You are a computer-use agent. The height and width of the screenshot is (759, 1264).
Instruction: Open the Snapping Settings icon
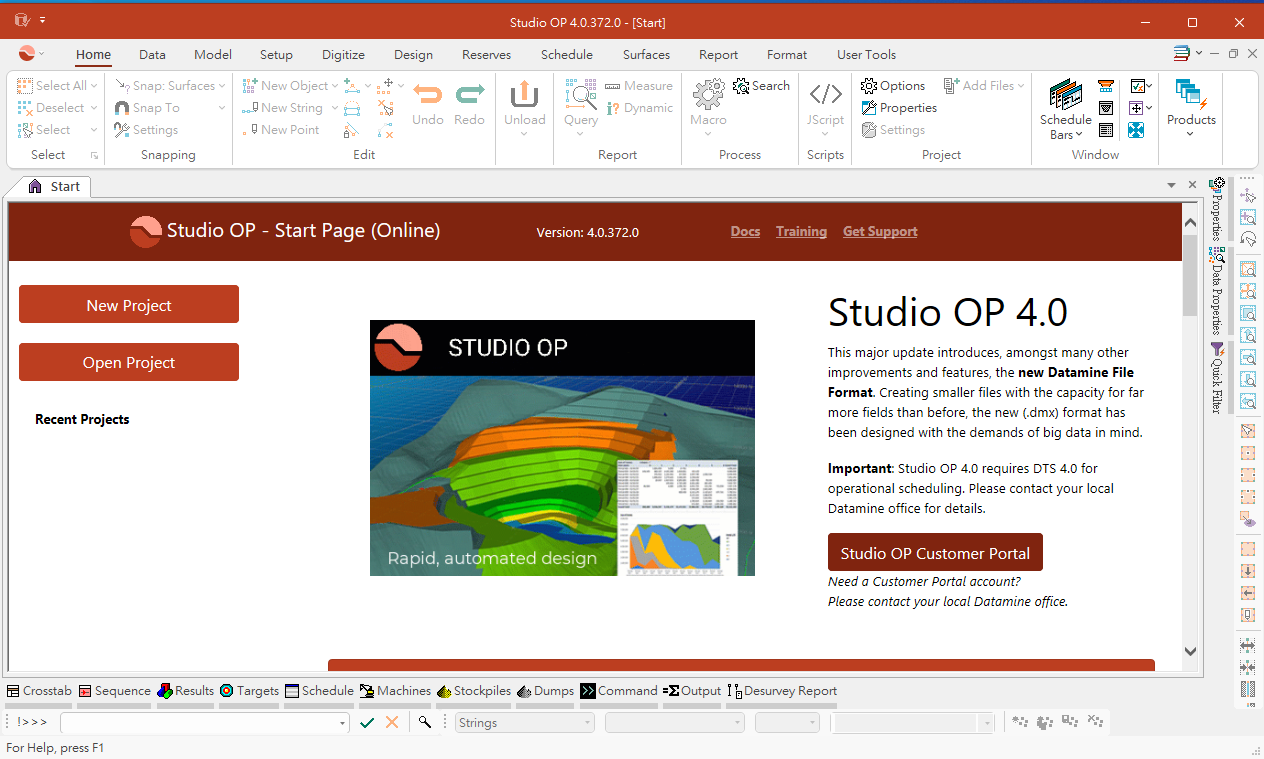tap(122, 130)
